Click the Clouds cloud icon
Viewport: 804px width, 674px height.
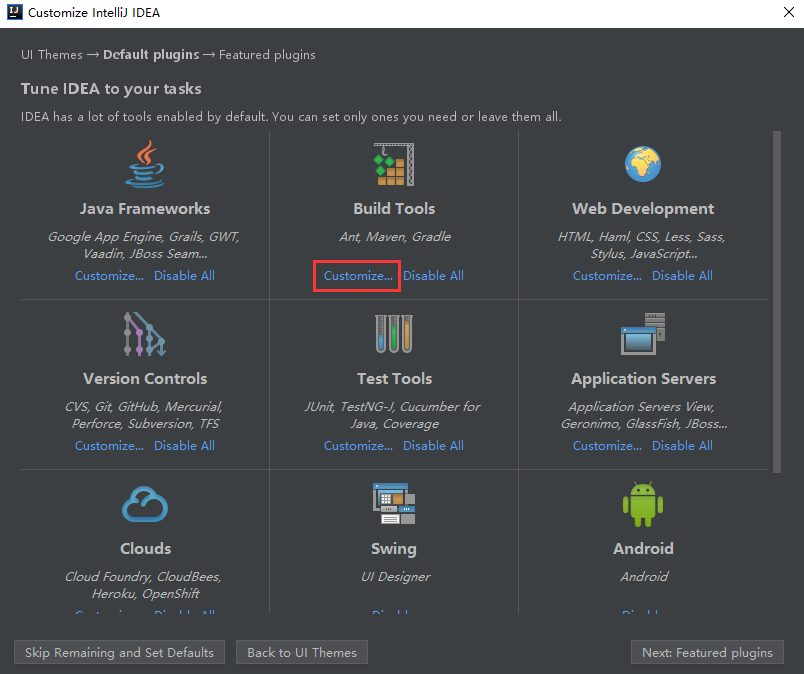[x=145, y=504]
